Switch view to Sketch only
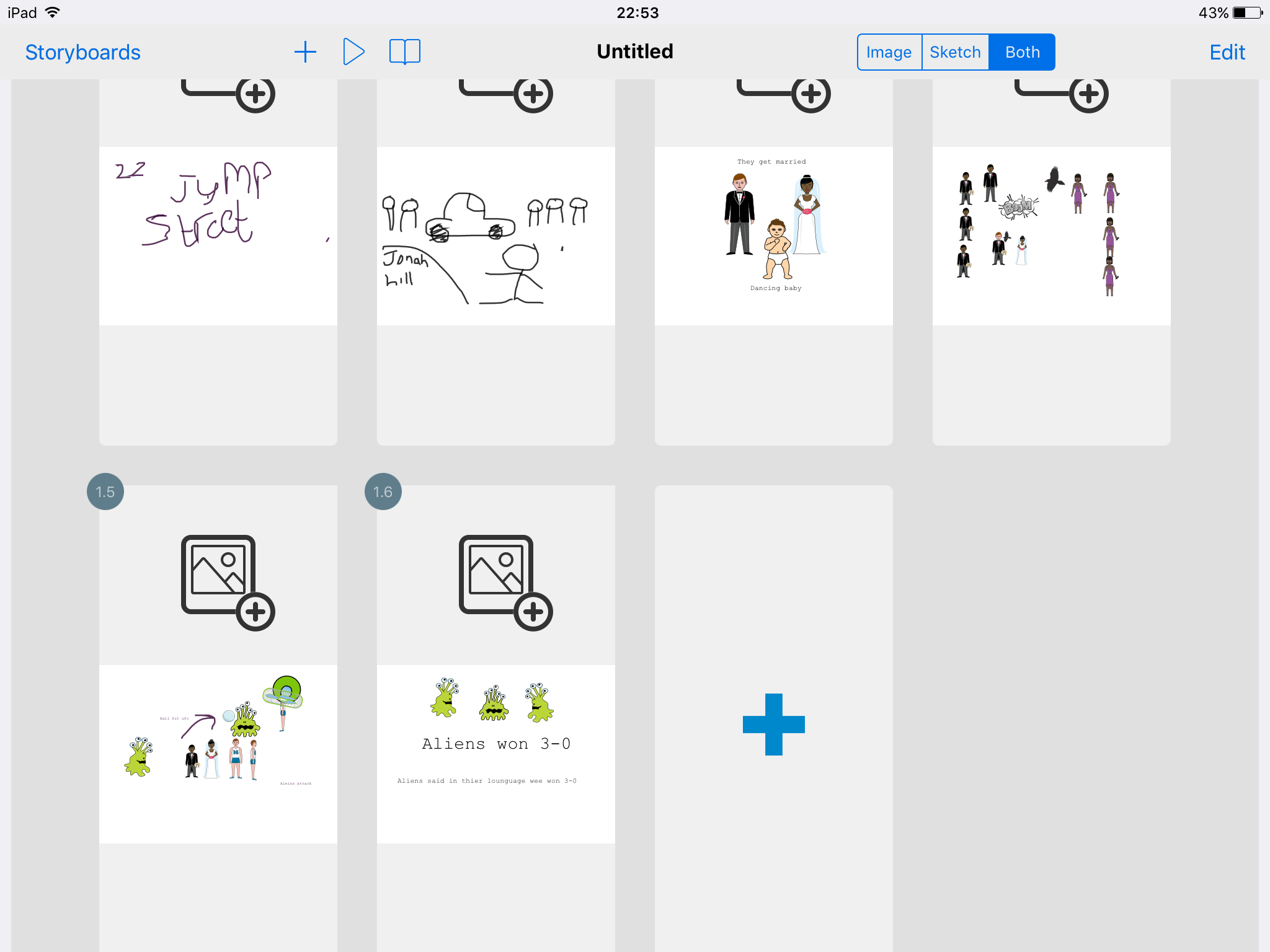 point(955,52)
